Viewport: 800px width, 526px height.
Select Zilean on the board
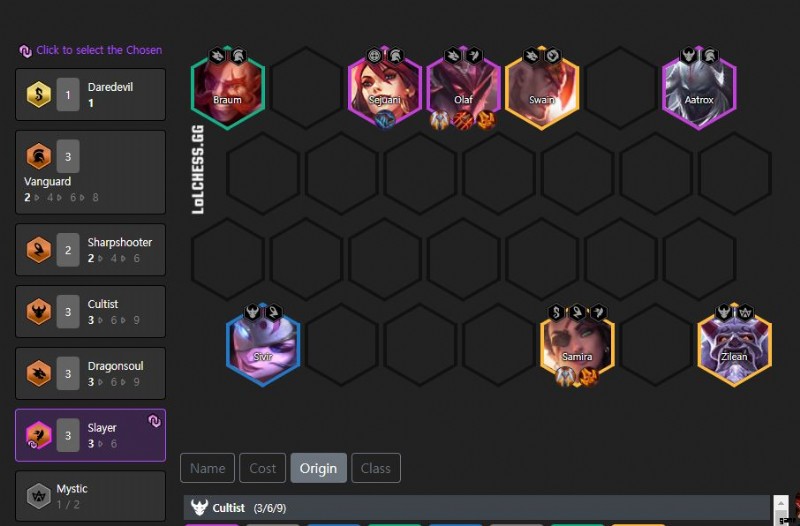click(734, 345)
